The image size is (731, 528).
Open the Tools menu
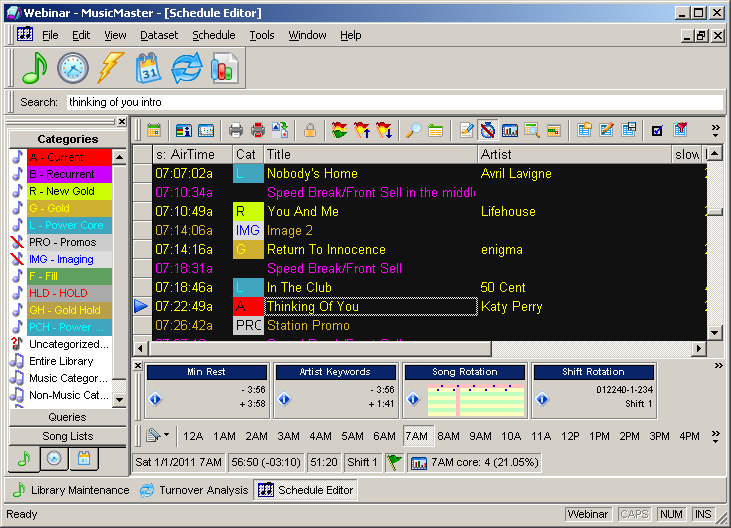262,35
